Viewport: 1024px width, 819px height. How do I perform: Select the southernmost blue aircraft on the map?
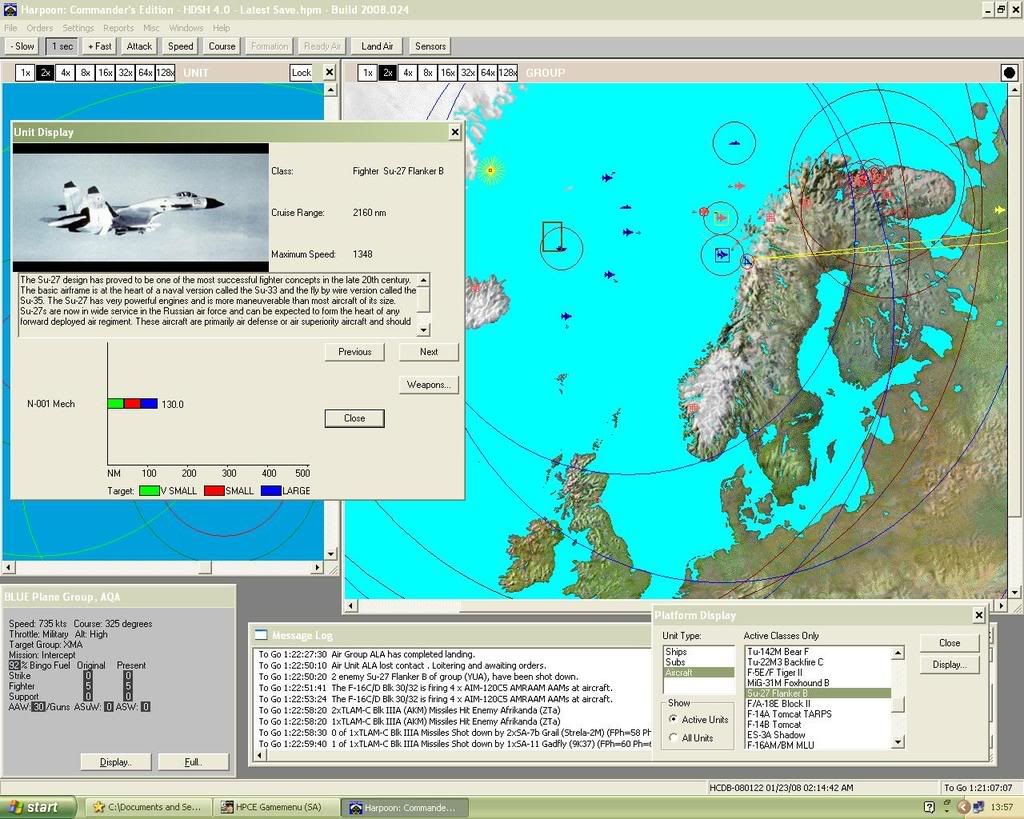click(566, 316)
